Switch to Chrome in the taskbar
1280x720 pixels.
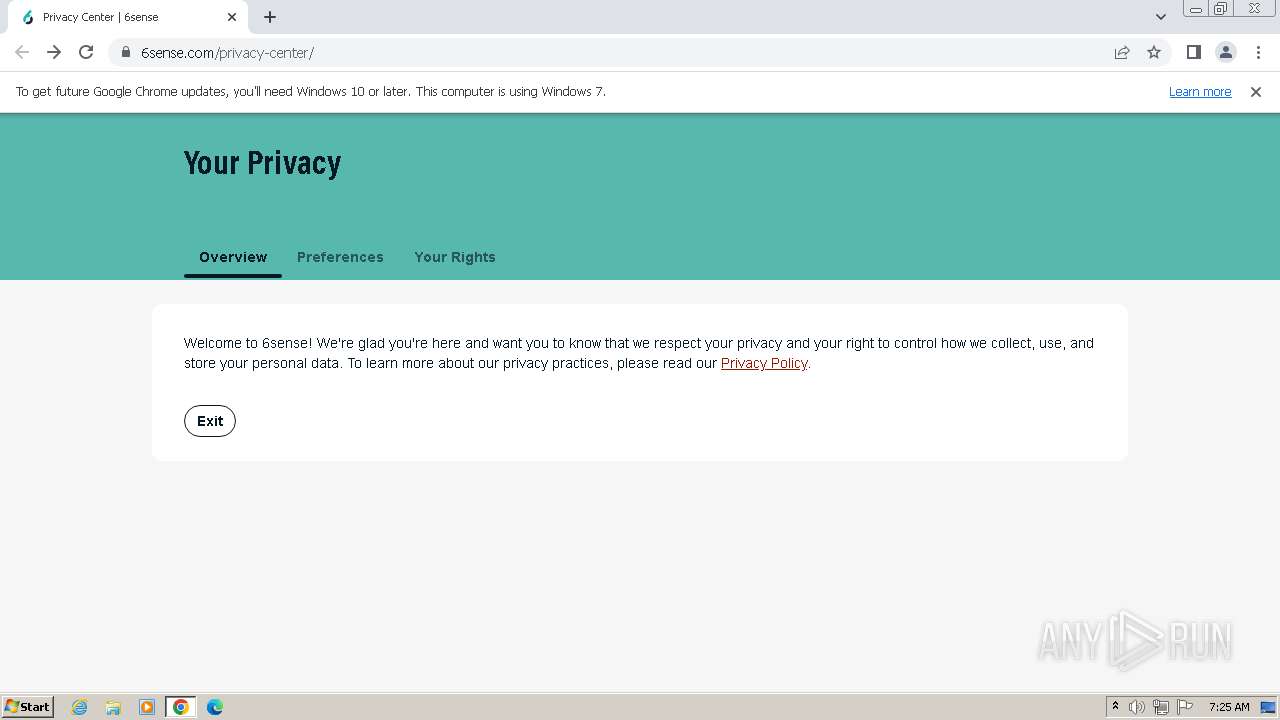(x=181, y=707)
